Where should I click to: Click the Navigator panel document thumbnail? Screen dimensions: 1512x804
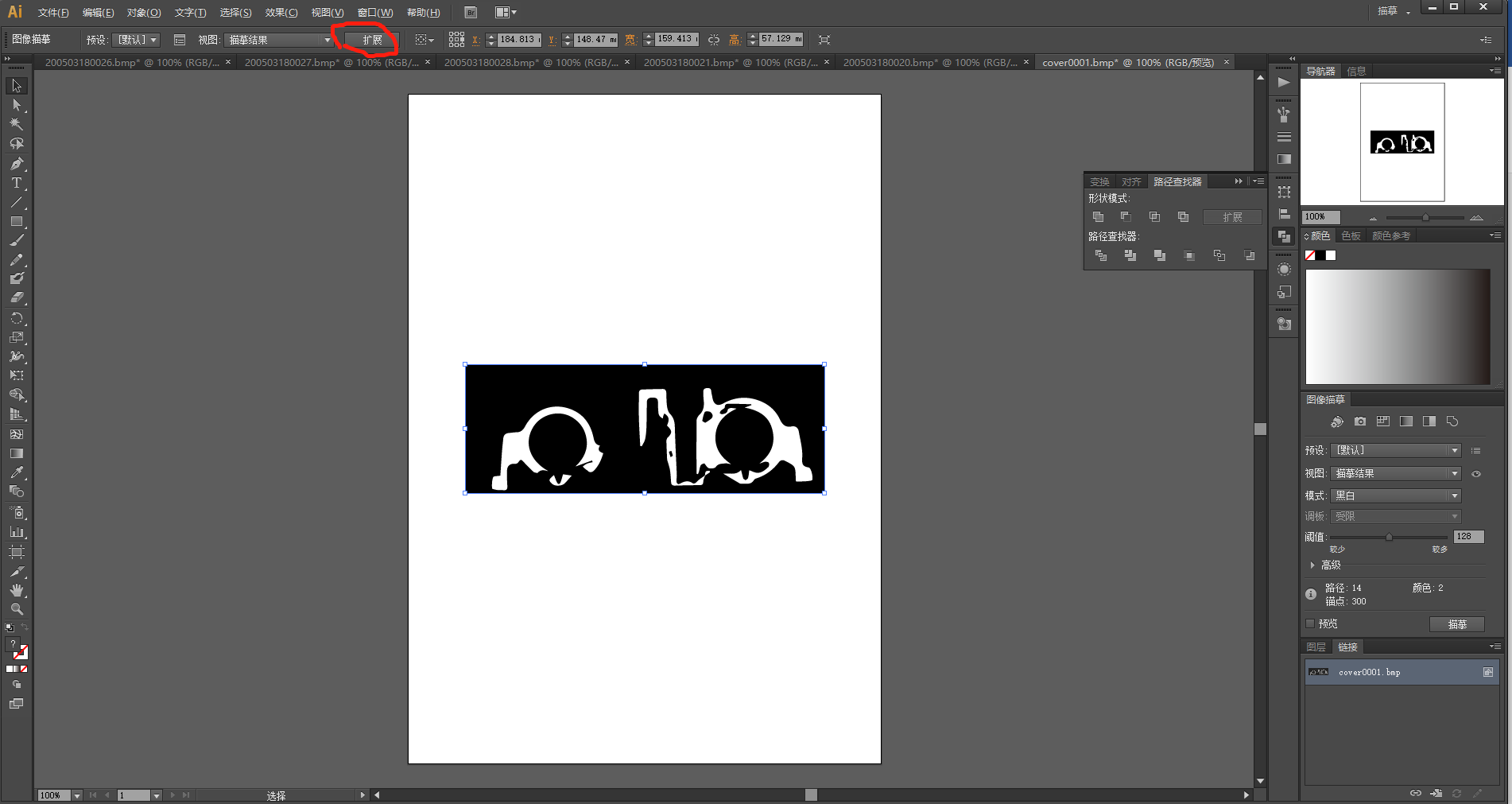[x=1402, y=142]
